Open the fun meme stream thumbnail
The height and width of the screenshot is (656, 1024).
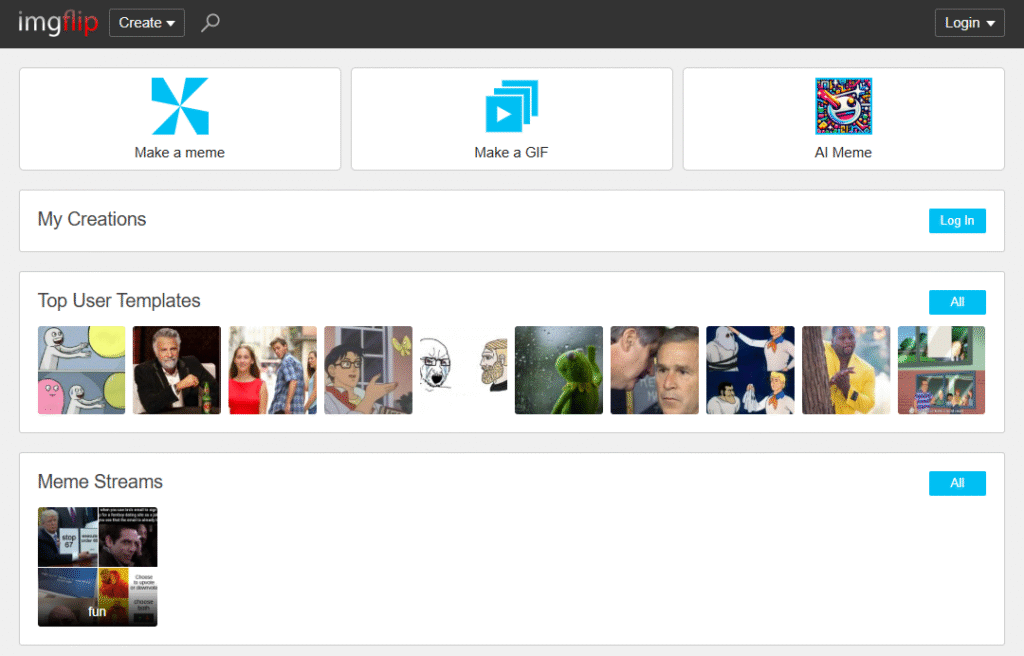point(97,567)
